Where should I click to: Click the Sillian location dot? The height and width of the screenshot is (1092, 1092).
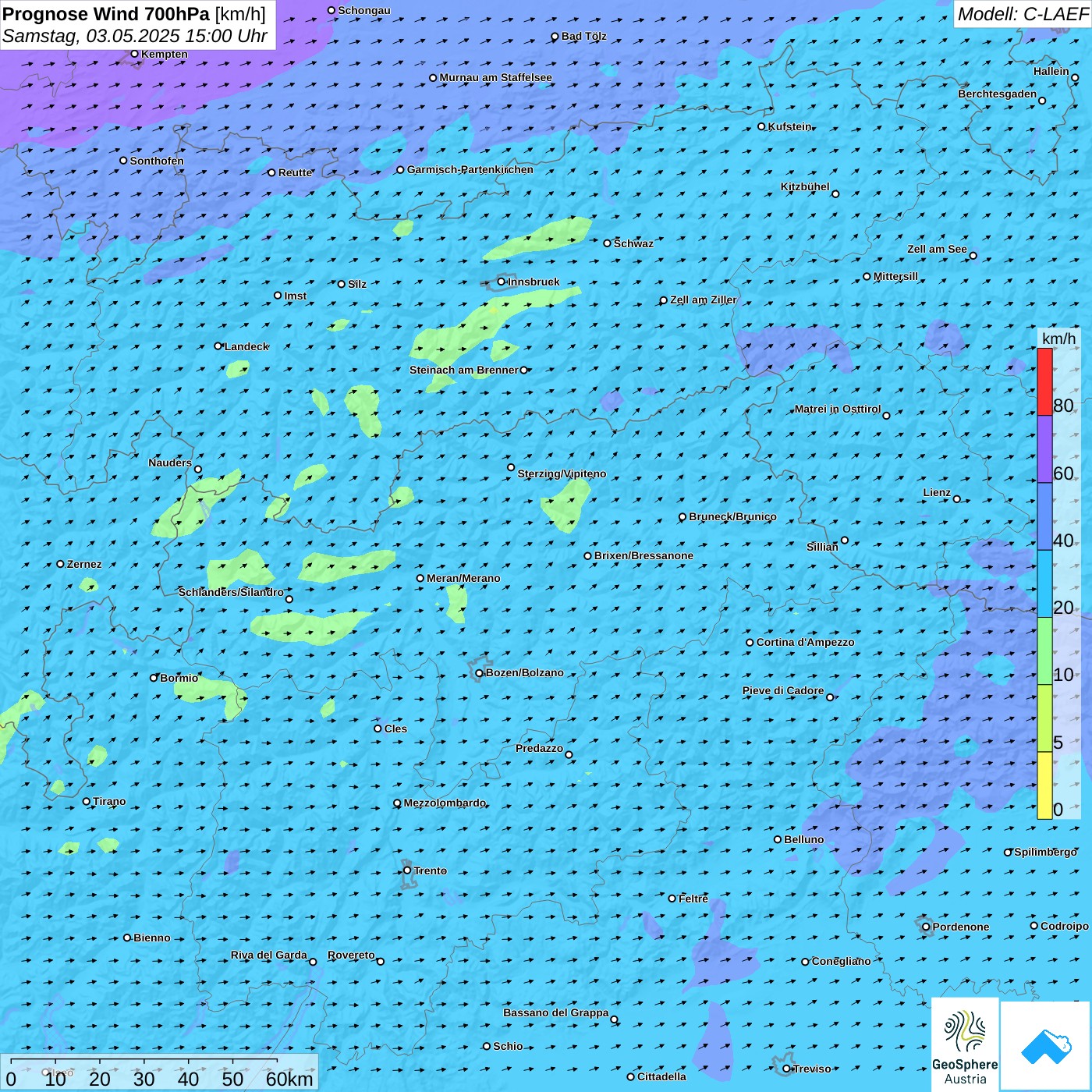point(845,540)
